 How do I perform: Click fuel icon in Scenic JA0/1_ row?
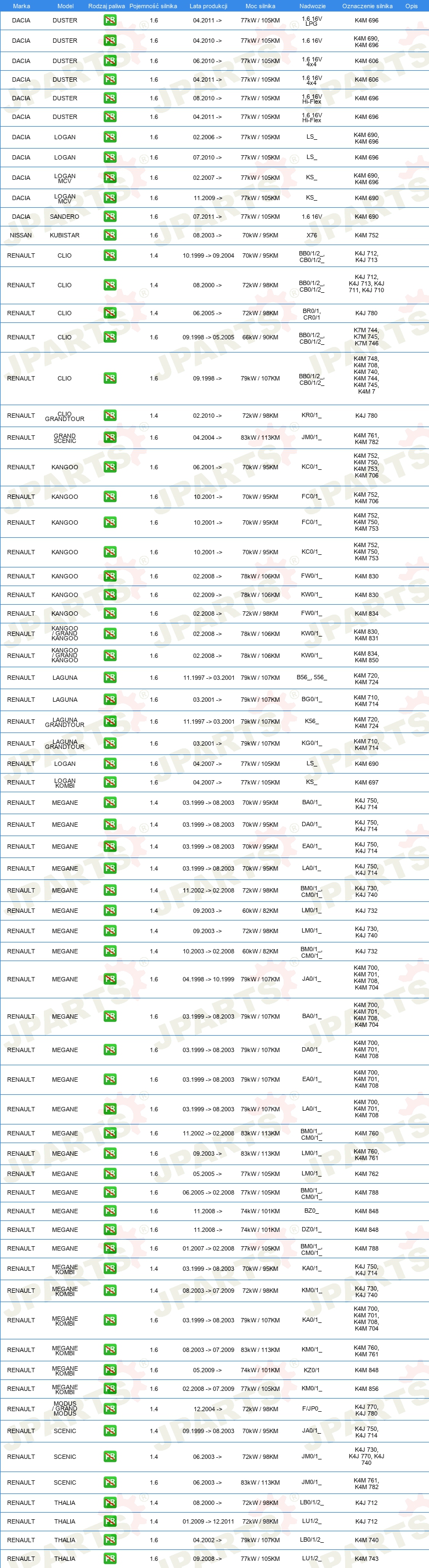point(110,1431)
